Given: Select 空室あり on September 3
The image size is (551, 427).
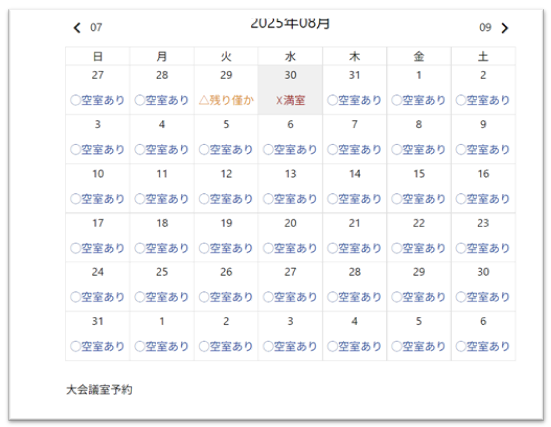Looking at the screenshot, I should coord(290,347).
